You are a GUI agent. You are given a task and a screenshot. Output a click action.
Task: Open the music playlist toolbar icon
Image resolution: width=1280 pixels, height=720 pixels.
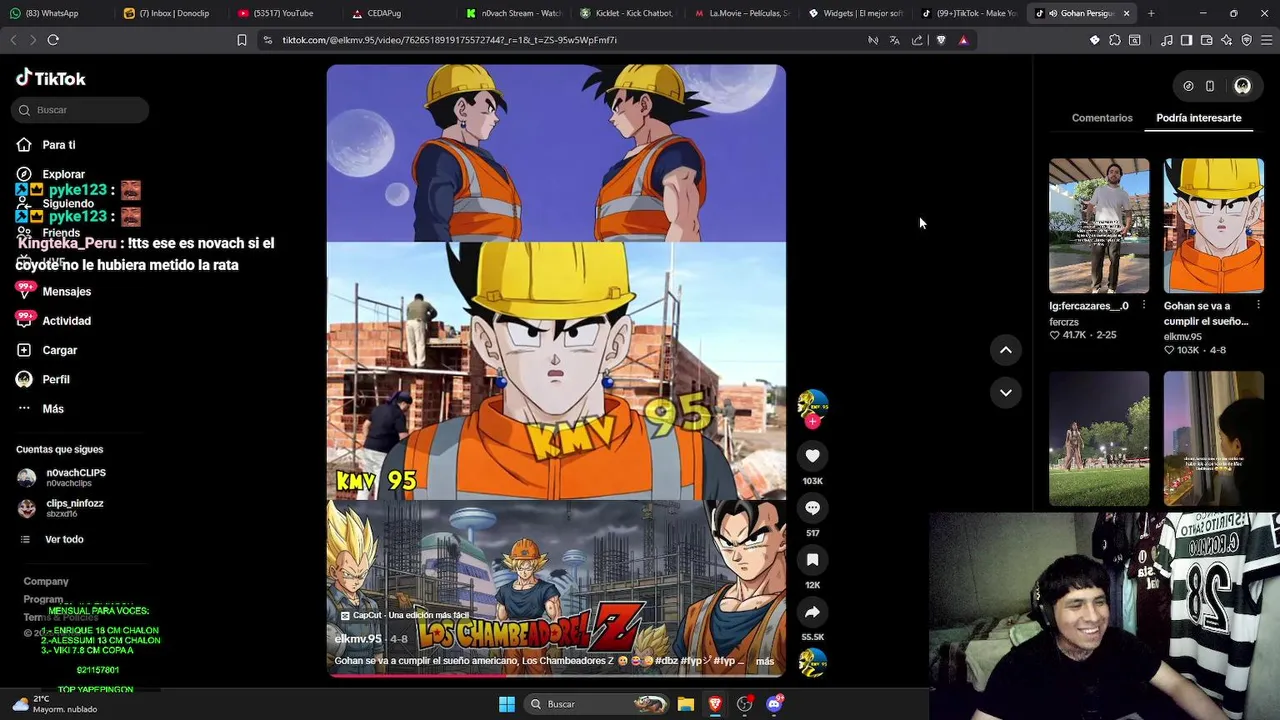click(x=1166, y=40)
